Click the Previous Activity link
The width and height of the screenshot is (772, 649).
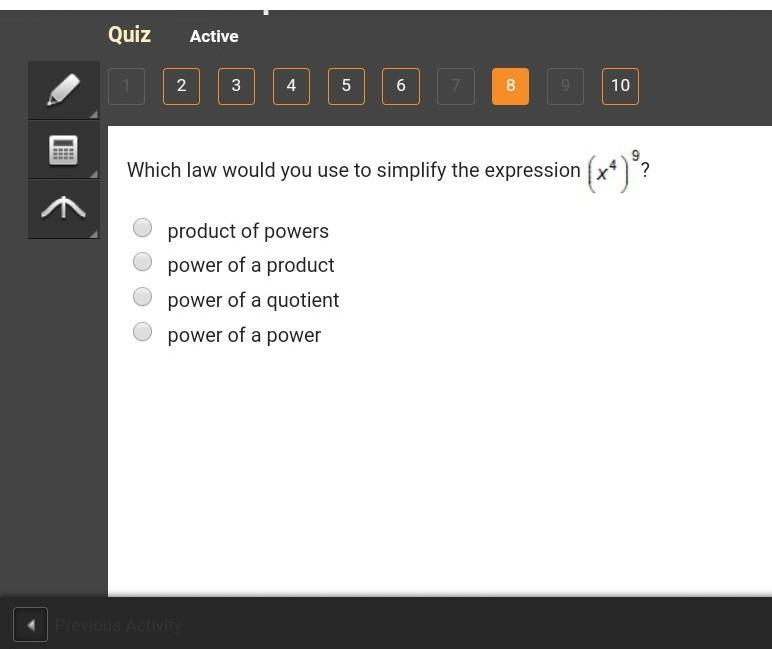coord(118,625)
